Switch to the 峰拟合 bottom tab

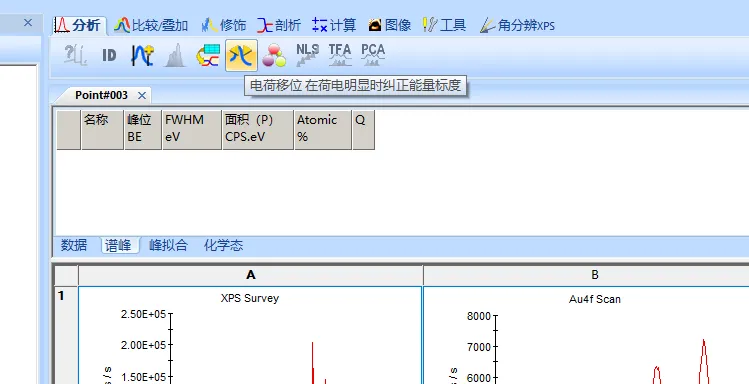(x=169, y=245)
